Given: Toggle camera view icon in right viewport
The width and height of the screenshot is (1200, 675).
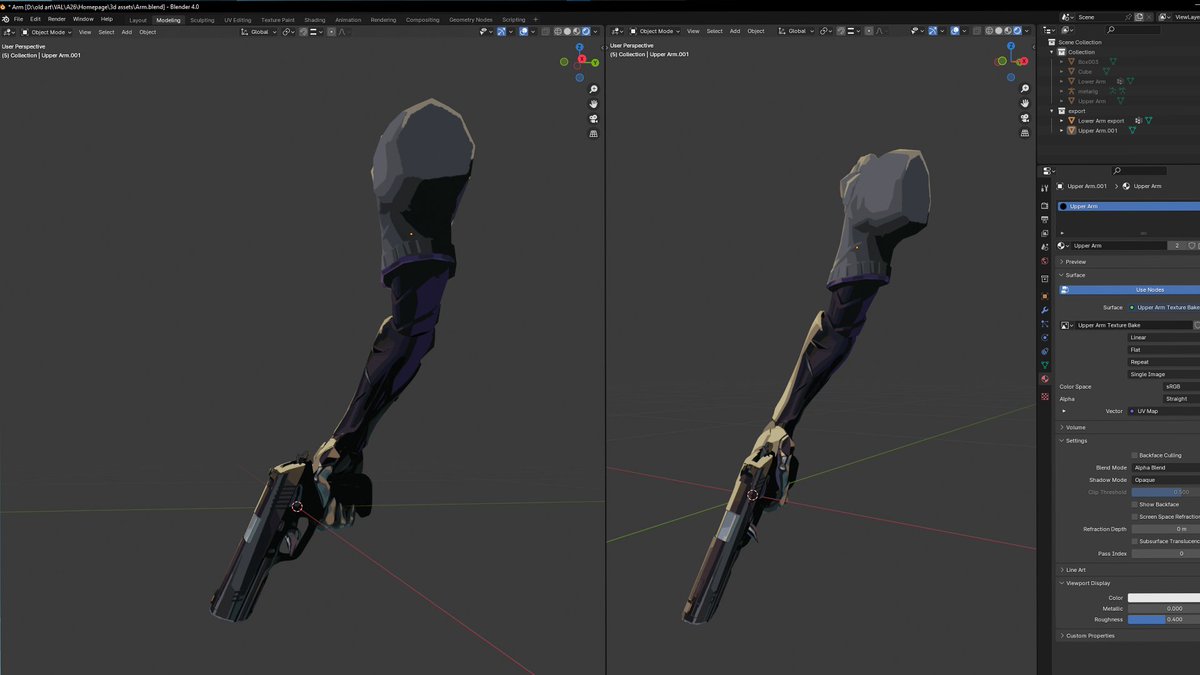Looking at the screenshot, I should point(1027,119).
